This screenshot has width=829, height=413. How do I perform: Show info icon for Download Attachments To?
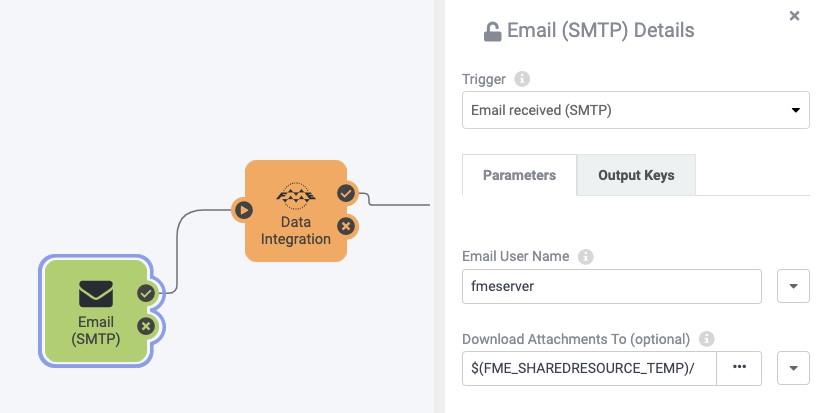point(706,339)
